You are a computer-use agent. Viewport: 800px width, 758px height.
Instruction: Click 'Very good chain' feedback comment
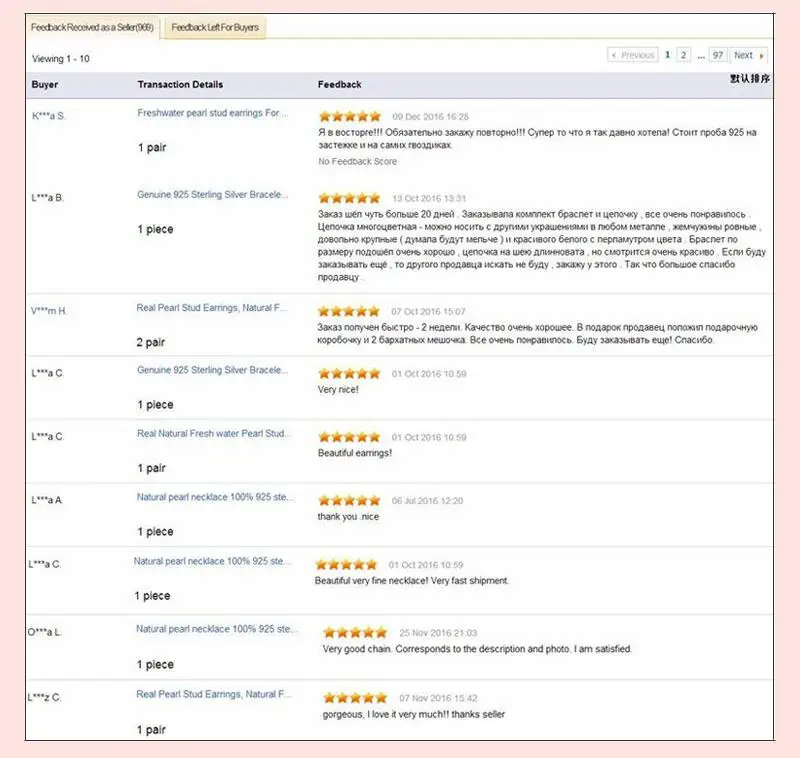point(477,649)
